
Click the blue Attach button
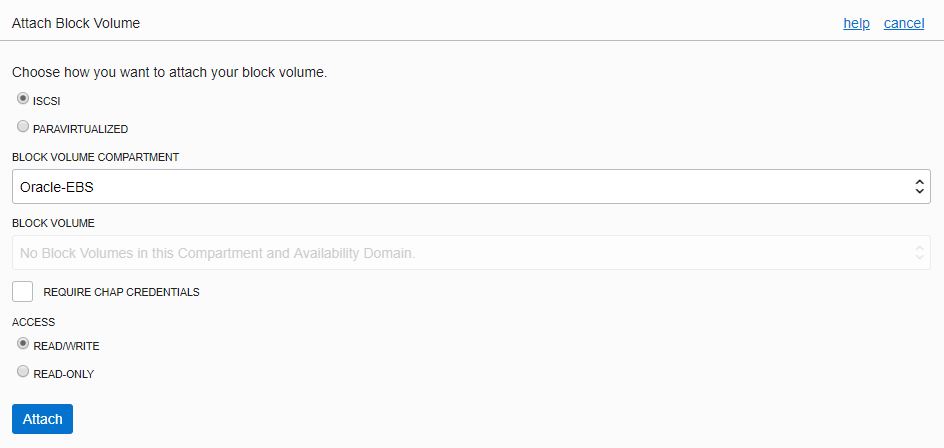(x=42, y=419)
